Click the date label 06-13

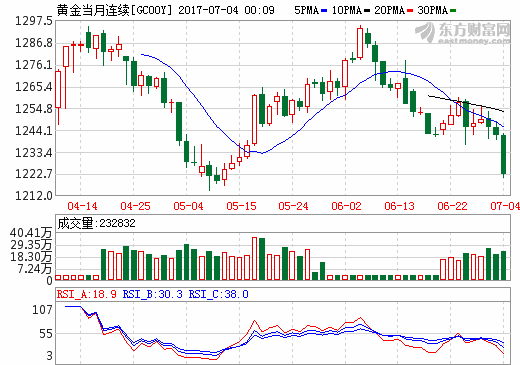click(x=399, y=206)
